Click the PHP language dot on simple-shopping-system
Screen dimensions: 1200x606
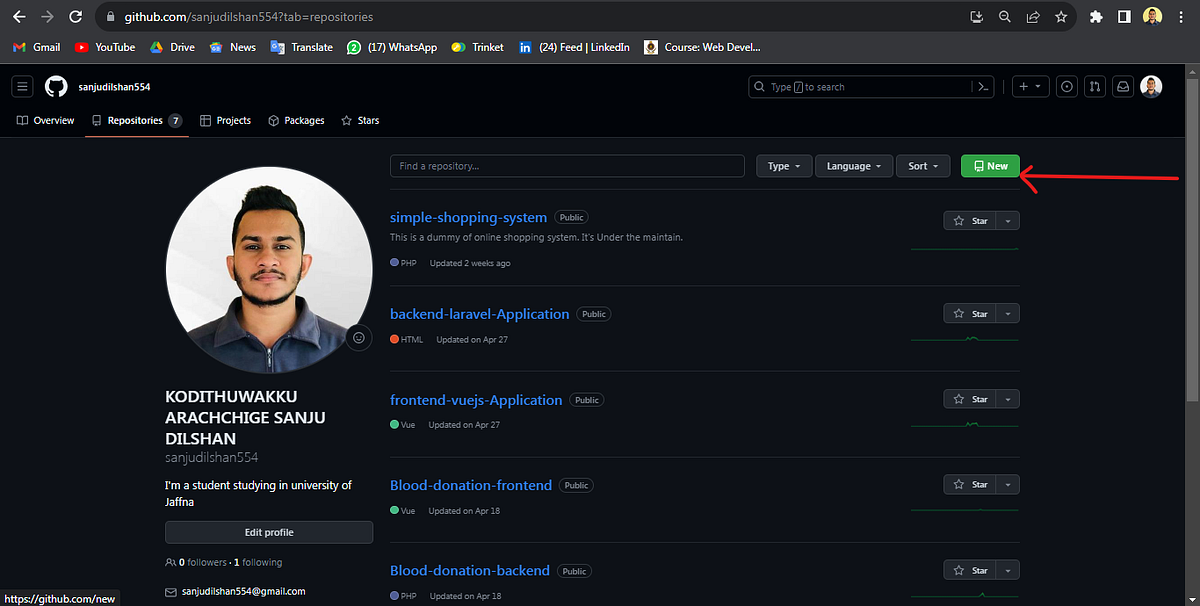(x=393, y=262)
